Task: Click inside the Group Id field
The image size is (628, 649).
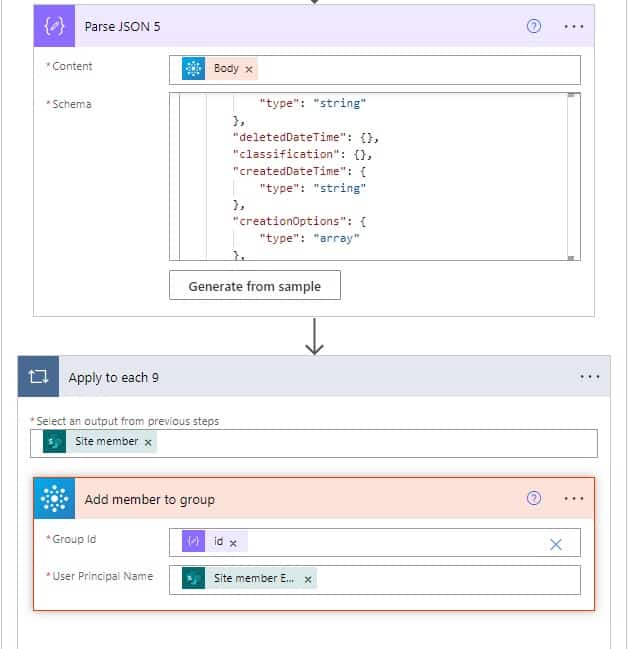Action: click(375, 542)
